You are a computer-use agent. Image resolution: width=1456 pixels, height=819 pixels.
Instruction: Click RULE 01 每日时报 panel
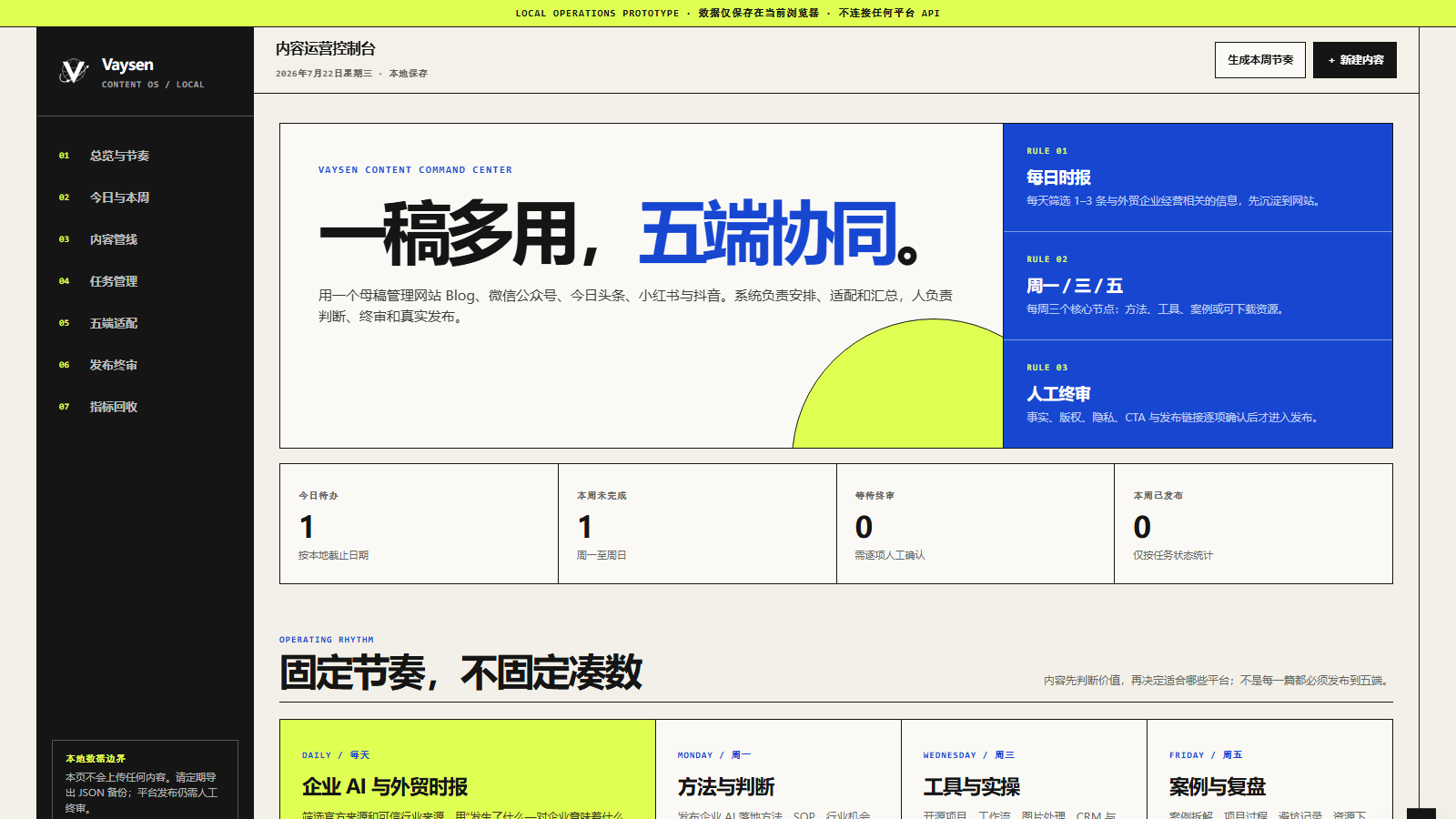(1198, 177)
